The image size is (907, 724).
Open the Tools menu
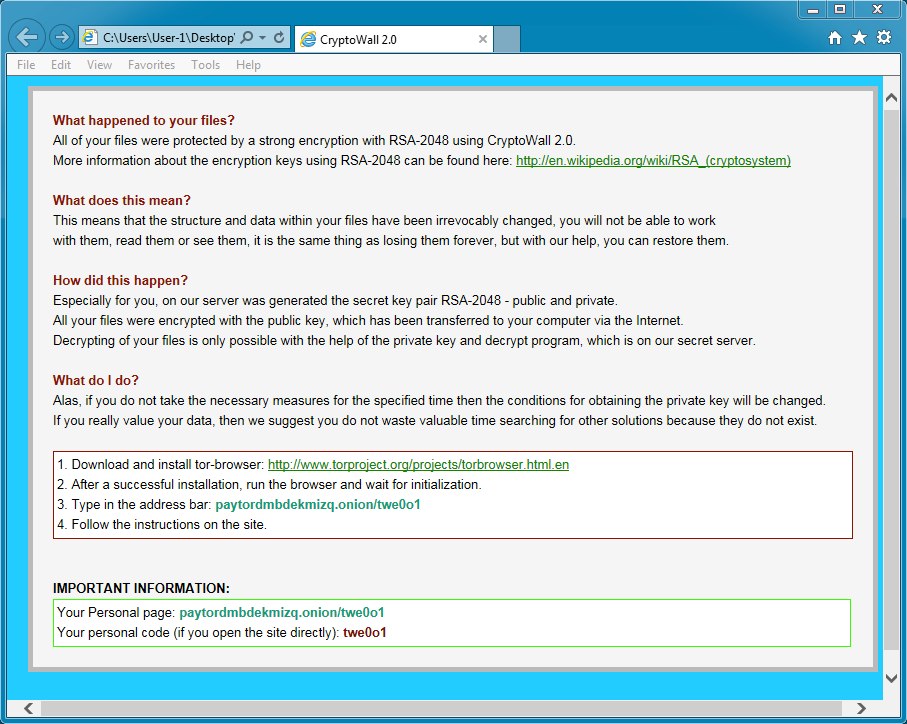pyautogui.click(x=205, y=65)
